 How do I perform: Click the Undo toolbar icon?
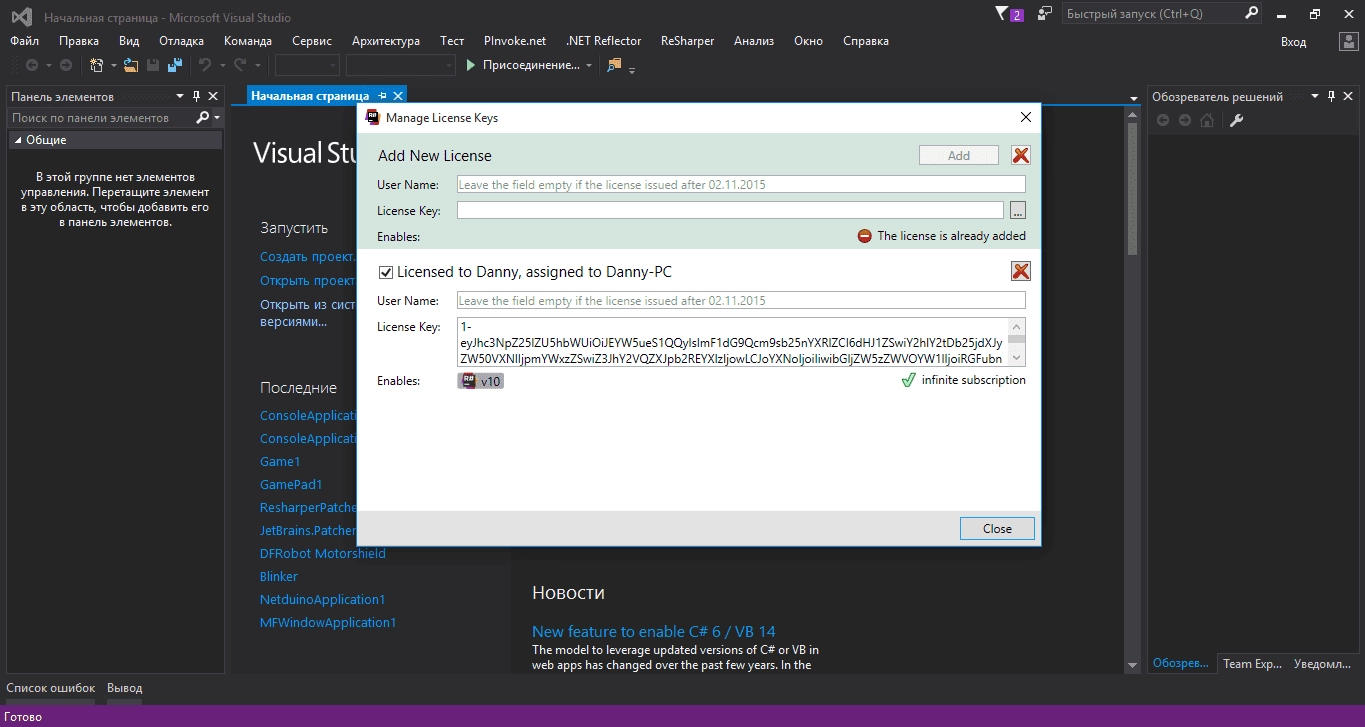click(x=205, y=65)
